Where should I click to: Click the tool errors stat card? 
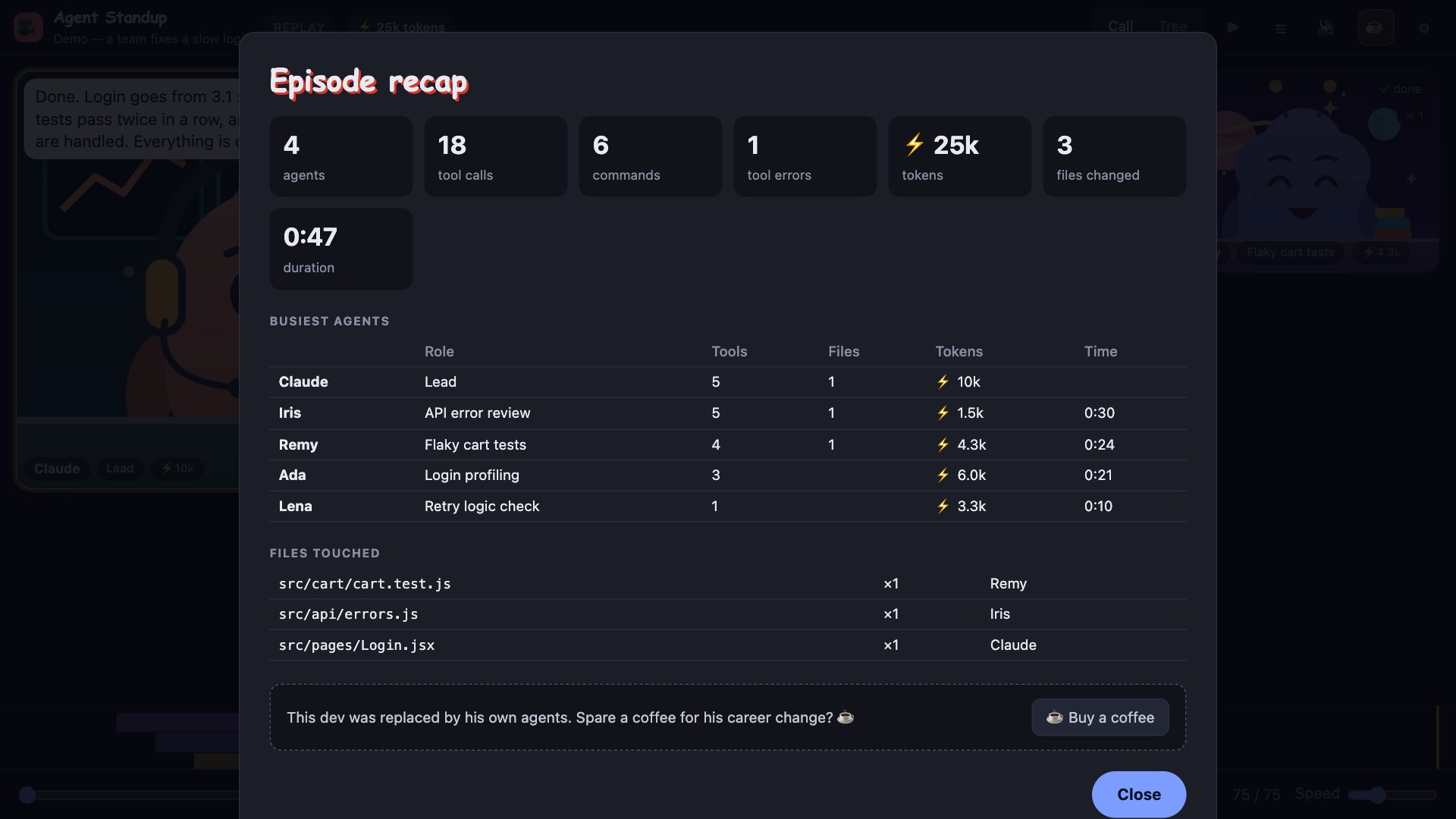(x=805, y=156)
